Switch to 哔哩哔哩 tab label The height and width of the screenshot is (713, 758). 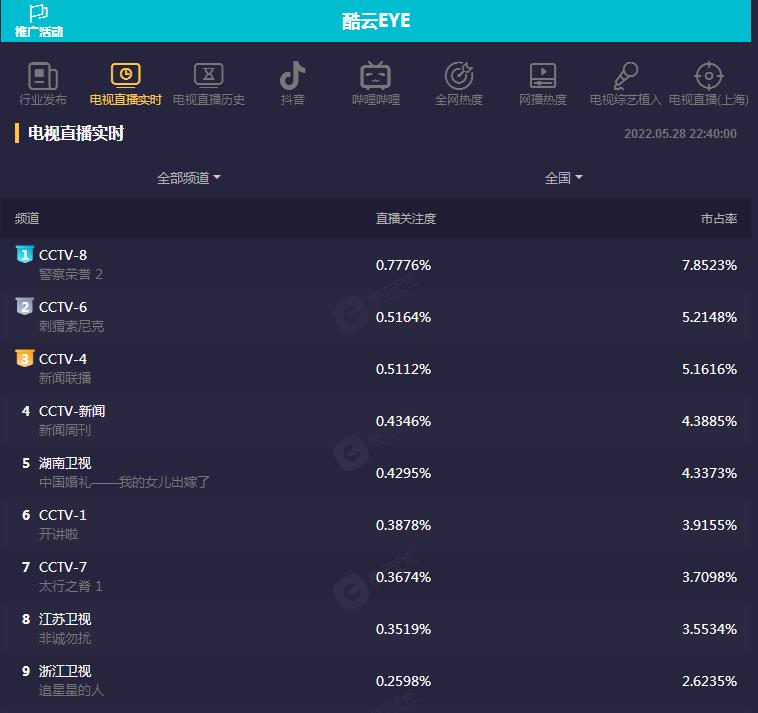coord(376,100)
